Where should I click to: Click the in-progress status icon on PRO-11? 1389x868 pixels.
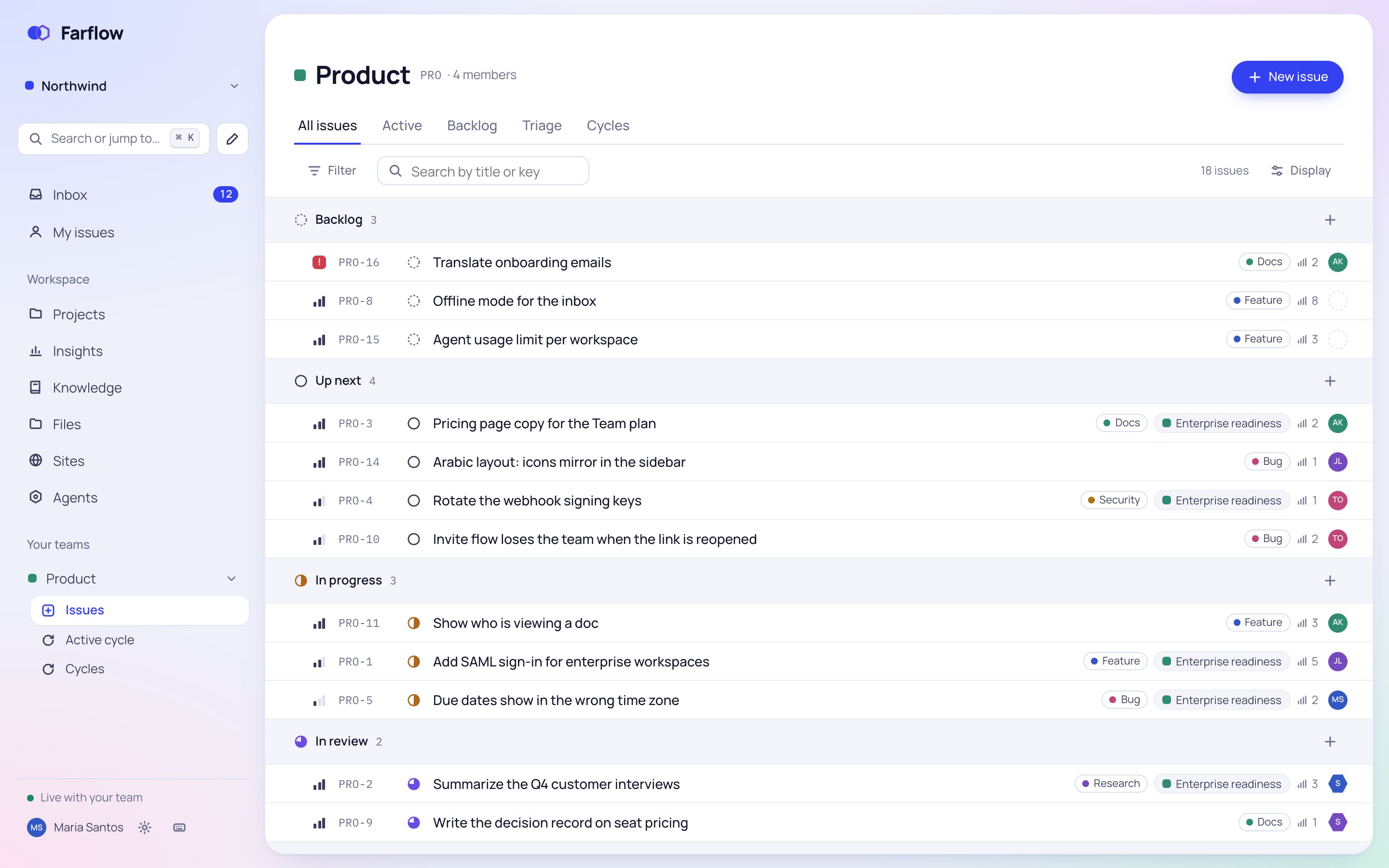pyautogui.click(x=413, y=623)
